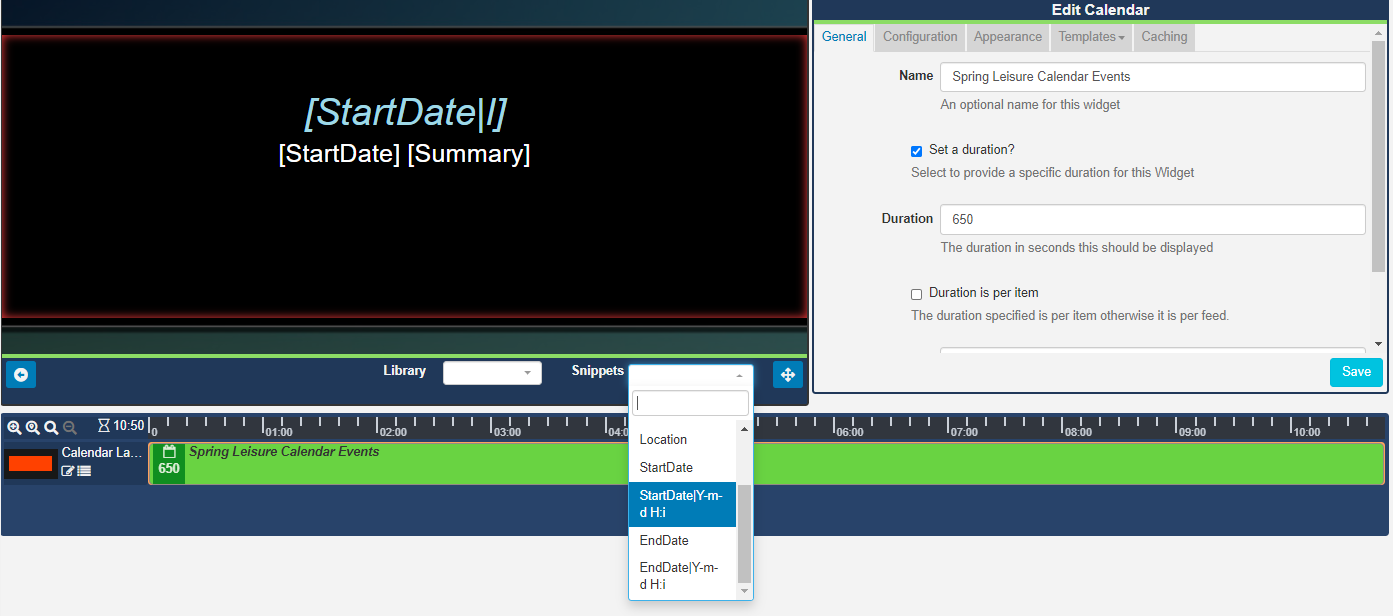Click the edit icon under Calendar Layout region
This screenshot has height=616, width=1393.
(68, 471)
